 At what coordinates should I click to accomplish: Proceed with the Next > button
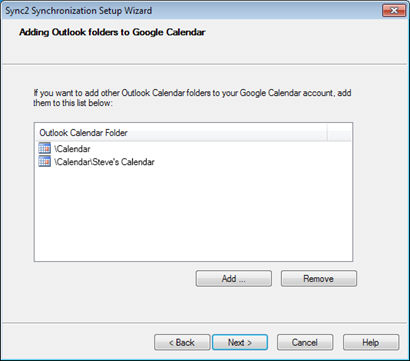tap(240, 342)
